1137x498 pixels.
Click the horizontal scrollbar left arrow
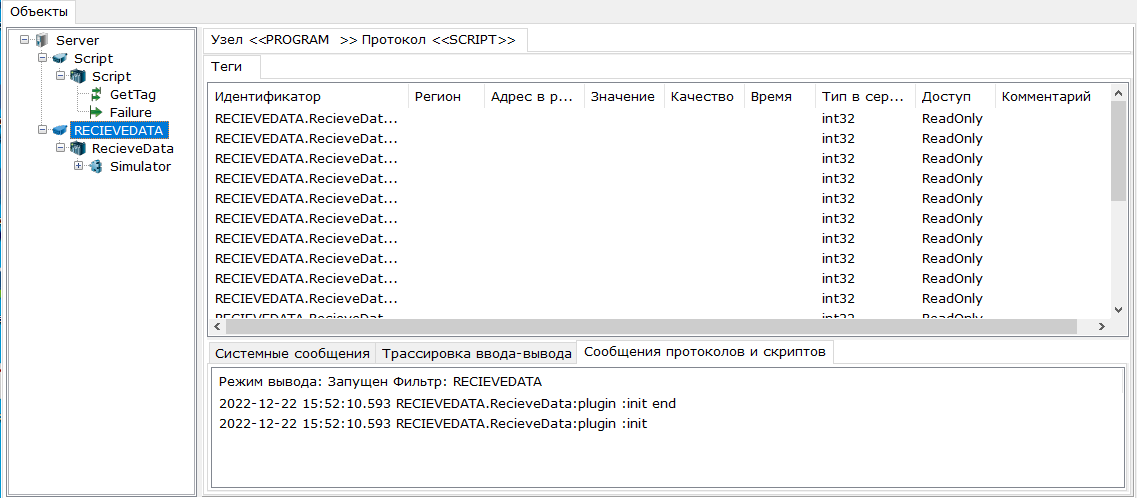[x=217, y=327]
